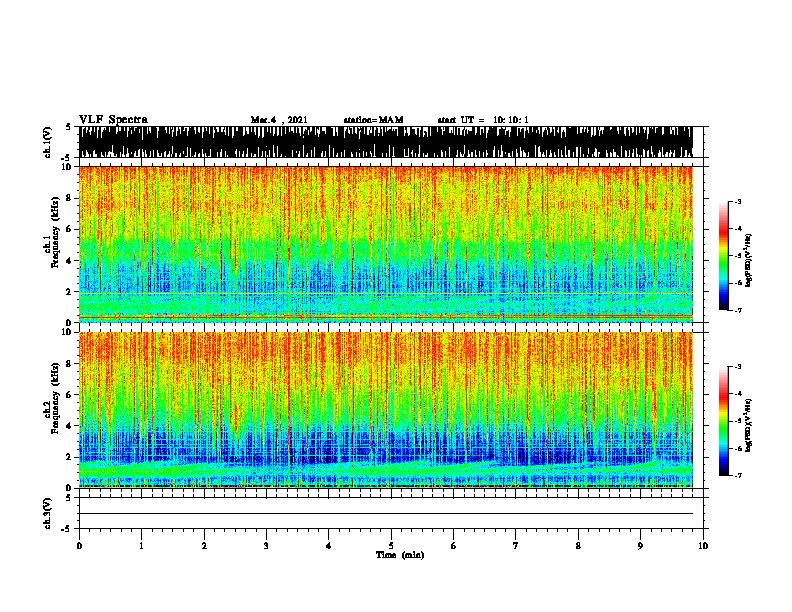Click time axis tick label "10"
This screenshot has width=792, height=612.
703,546
